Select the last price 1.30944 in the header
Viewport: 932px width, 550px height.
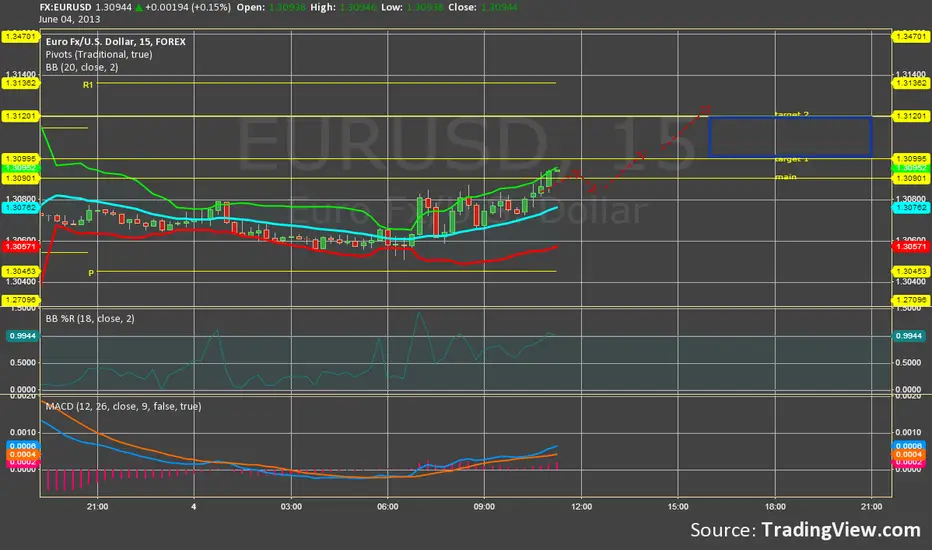113,7
